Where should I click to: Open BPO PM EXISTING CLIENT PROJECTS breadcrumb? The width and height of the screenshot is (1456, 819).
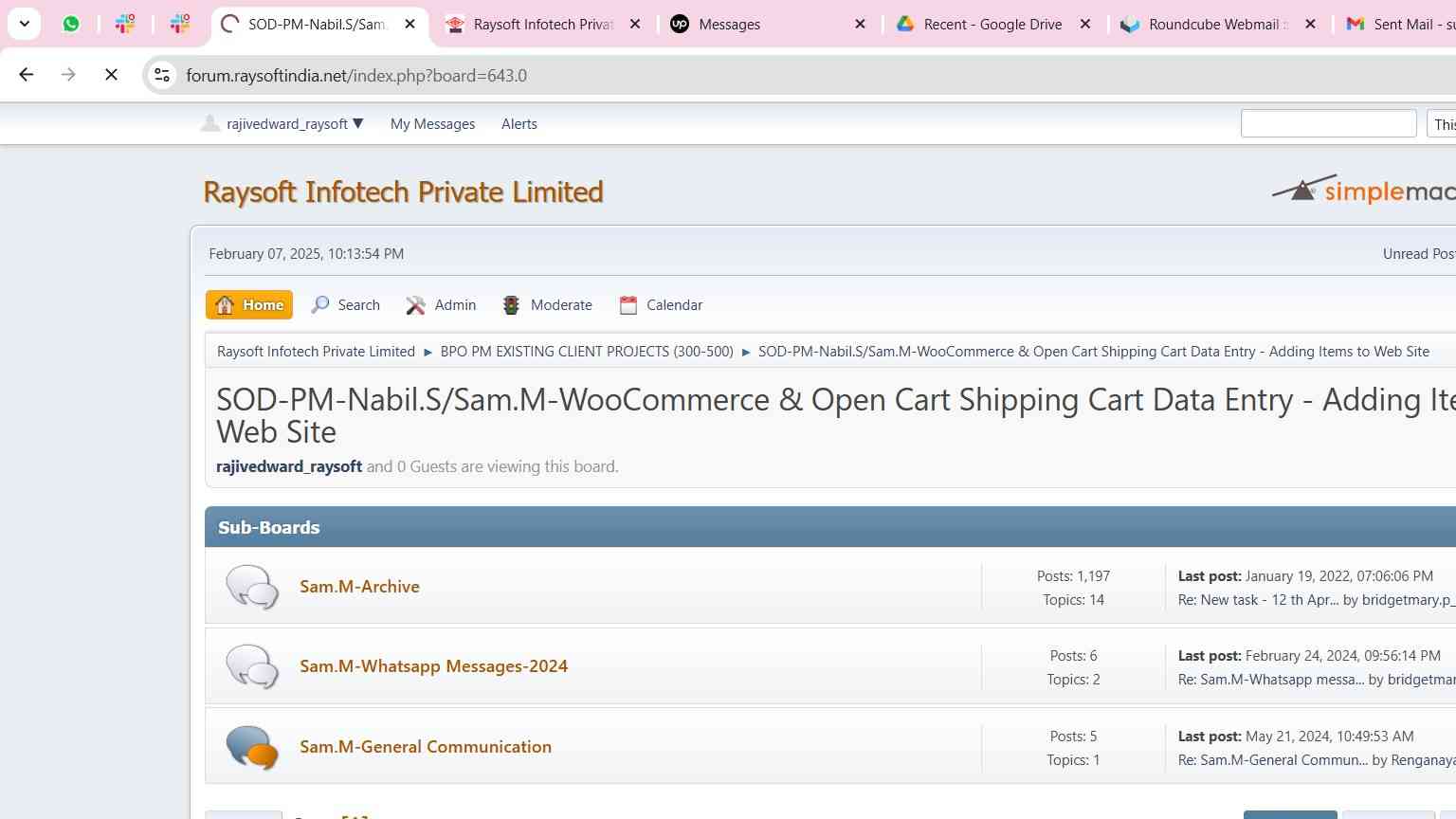(x=587, y=352)
